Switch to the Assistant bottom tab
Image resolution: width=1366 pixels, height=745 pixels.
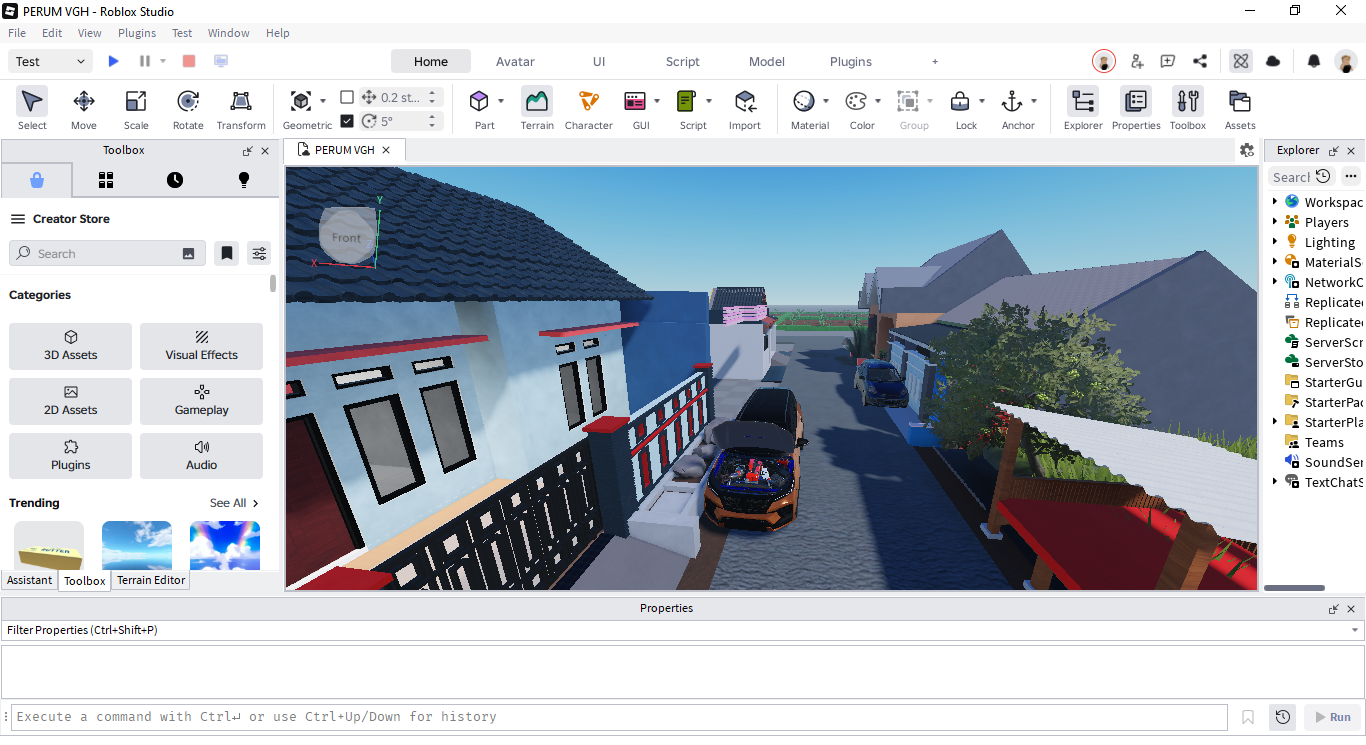click(x=30, y=580)
